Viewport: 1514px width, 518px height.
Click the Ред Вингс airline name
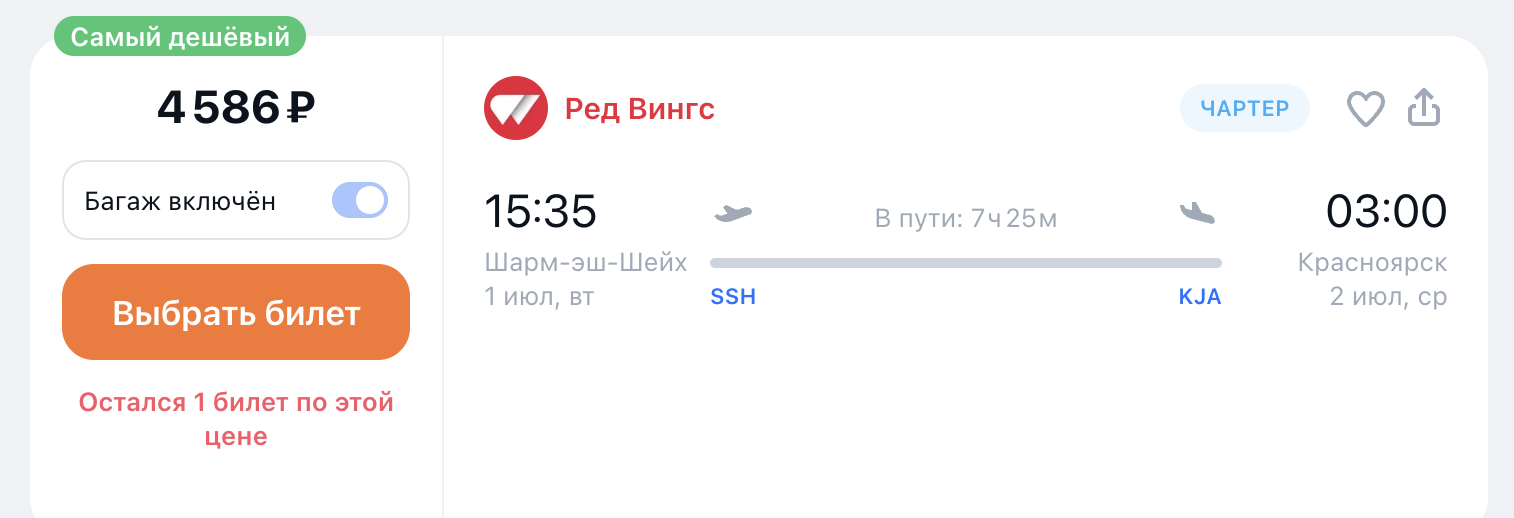pos(640,108)
